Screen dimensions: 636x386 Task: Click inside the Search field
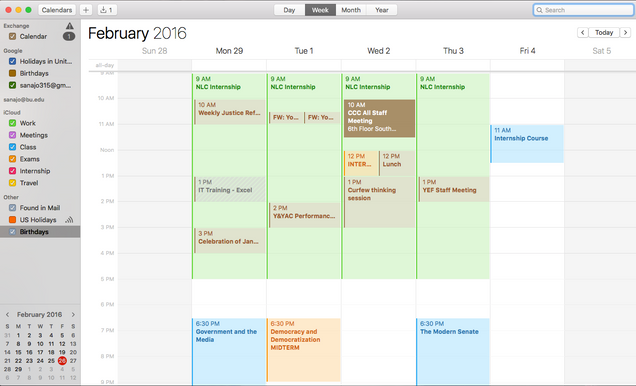(x=583, y=10)
